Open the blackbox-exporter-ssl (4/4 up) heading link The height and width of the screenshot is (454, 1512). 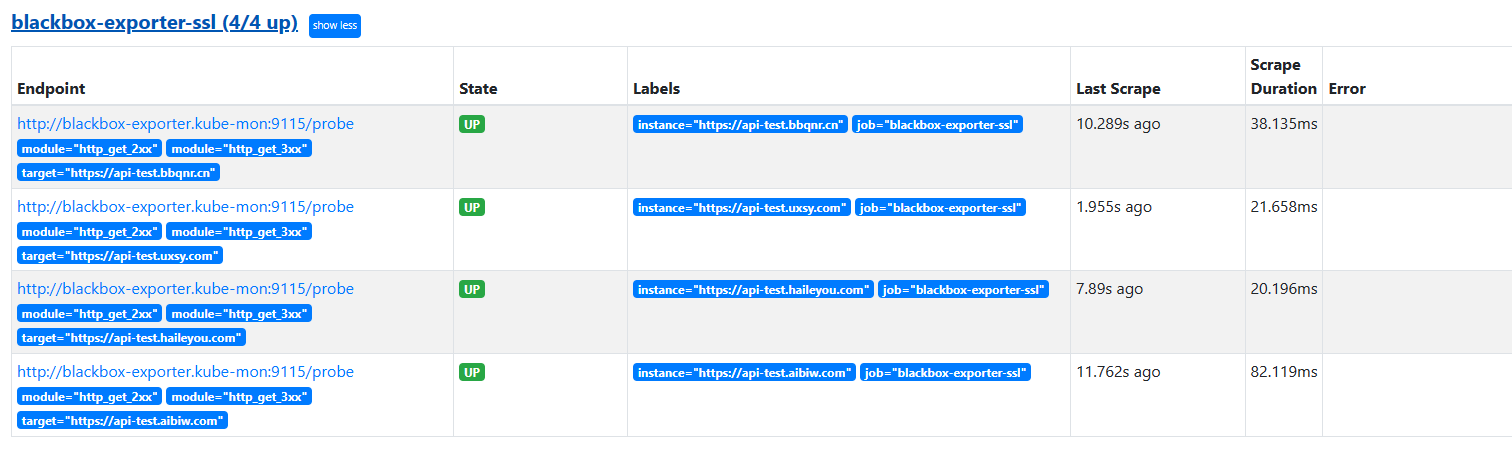point(154,23)
